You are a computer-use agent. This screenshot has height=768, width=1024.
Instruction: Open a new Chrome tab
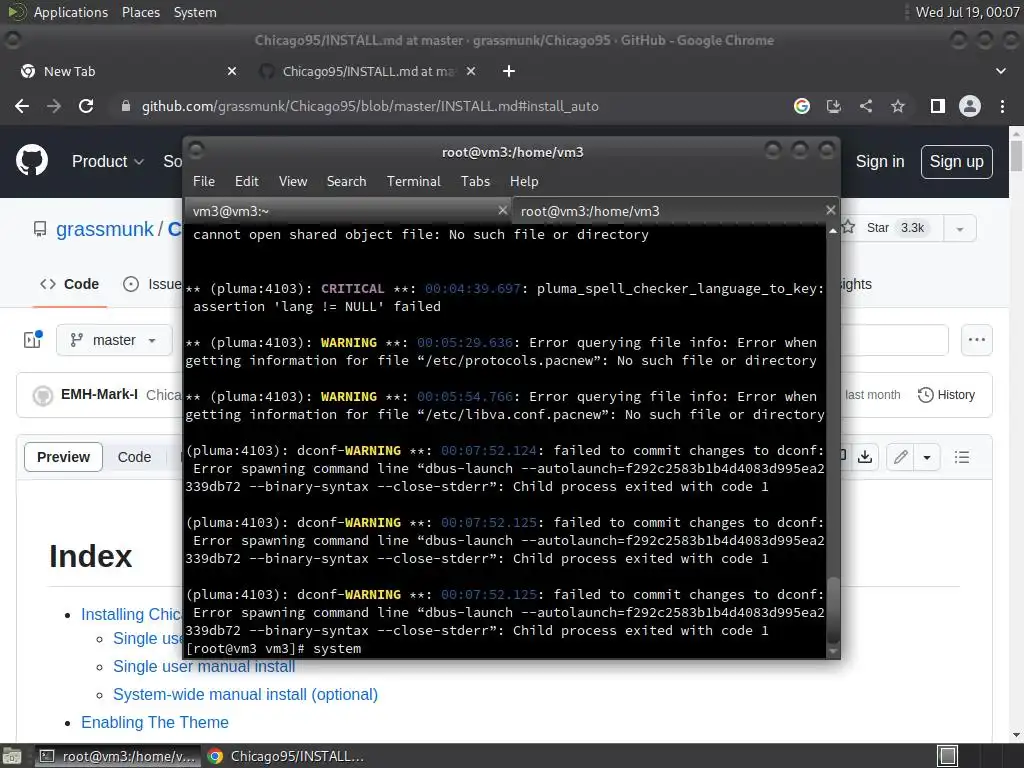509,71
